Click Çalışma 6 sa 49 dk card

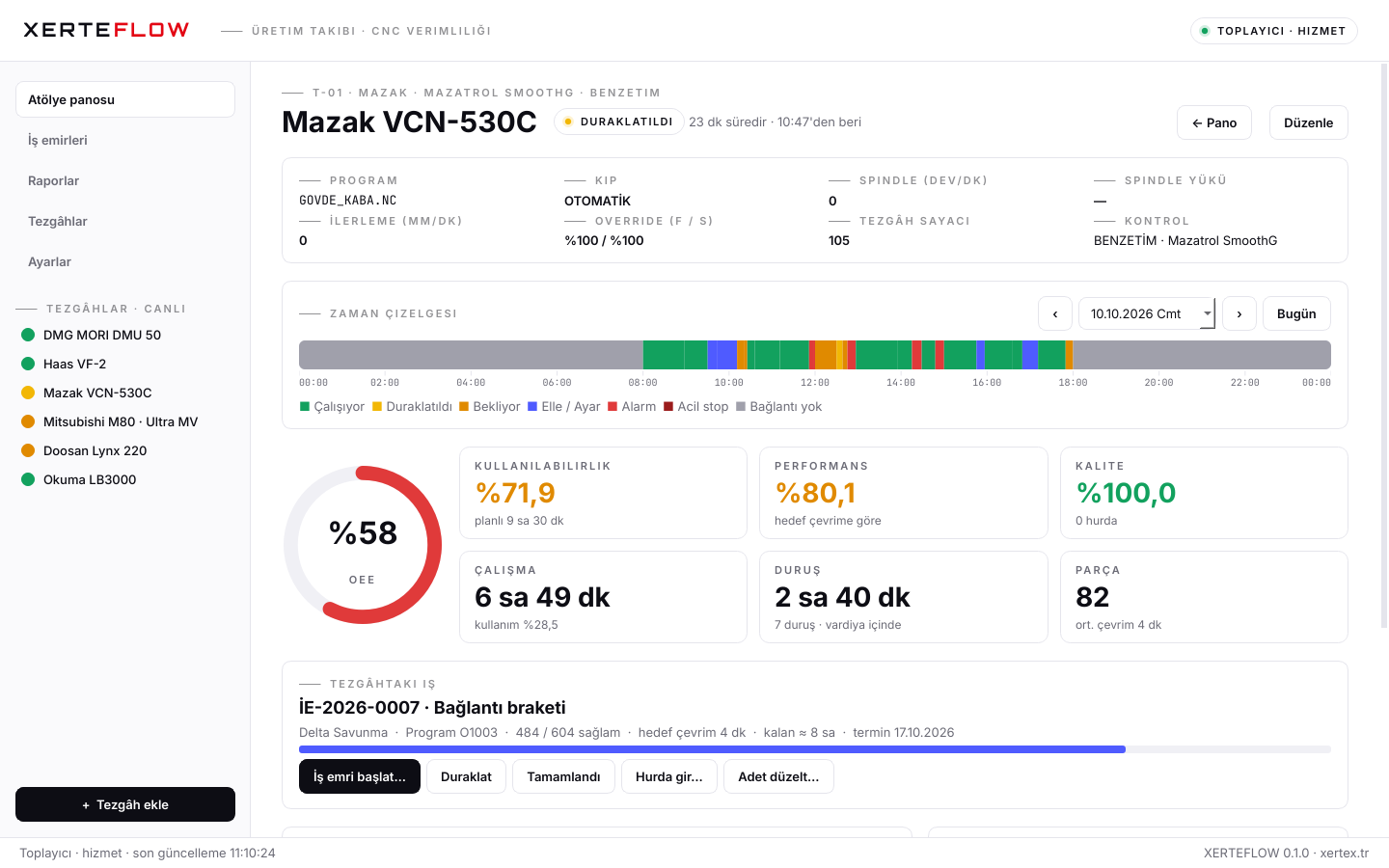(603, 597)
